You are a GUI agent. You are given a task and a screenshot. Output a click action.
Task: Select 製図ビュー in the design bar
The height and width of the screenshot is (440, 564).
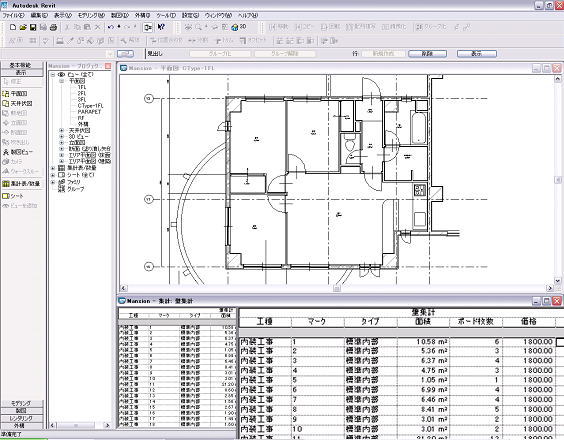18,152
